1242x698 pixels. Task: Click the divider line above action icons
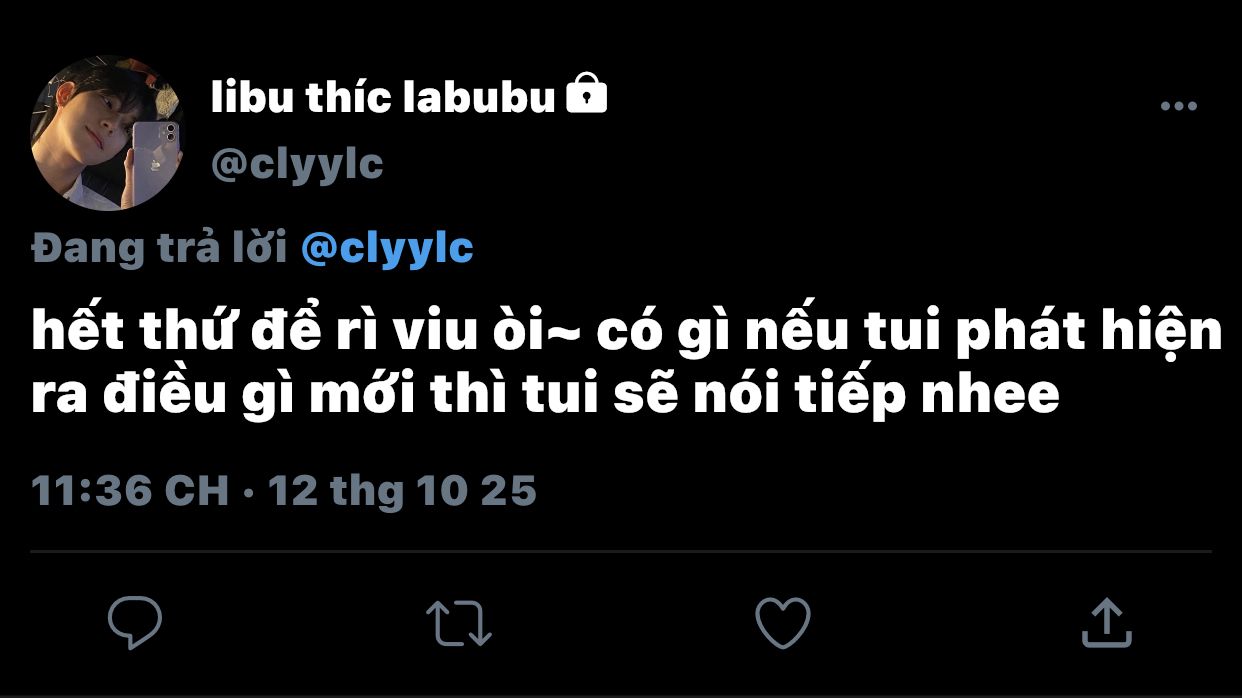click(620, 551)
